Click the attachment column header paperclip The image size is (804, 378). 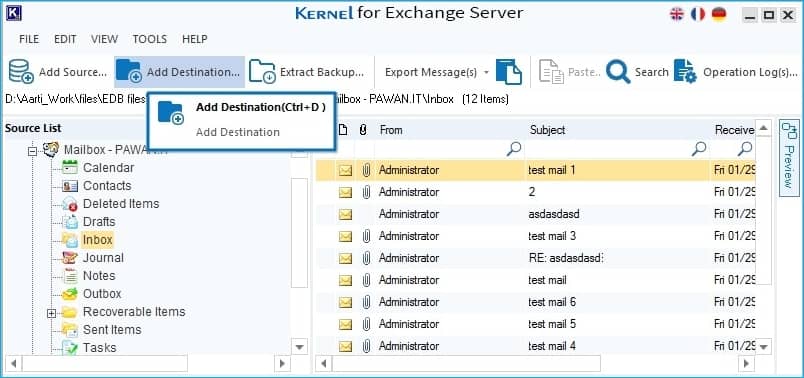[363, 130]
